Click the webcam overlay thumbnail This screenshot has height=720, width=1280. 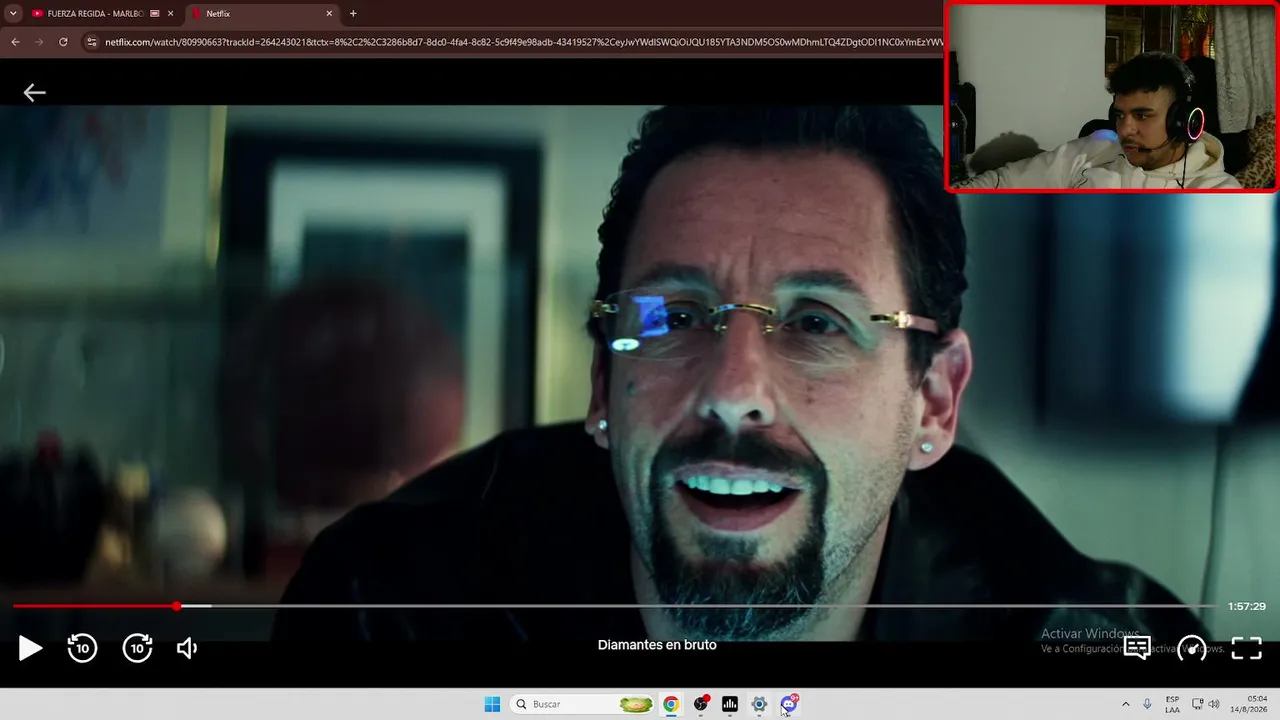click(1112, 96)
